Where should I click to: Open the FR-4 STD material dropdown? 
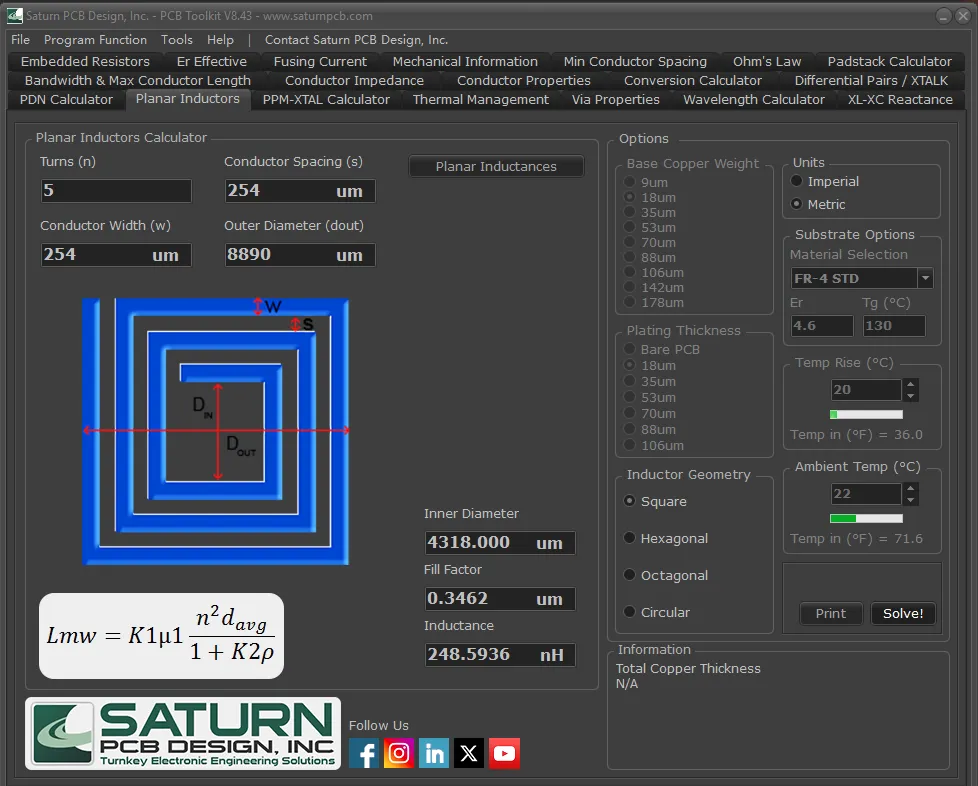(926, 278)
